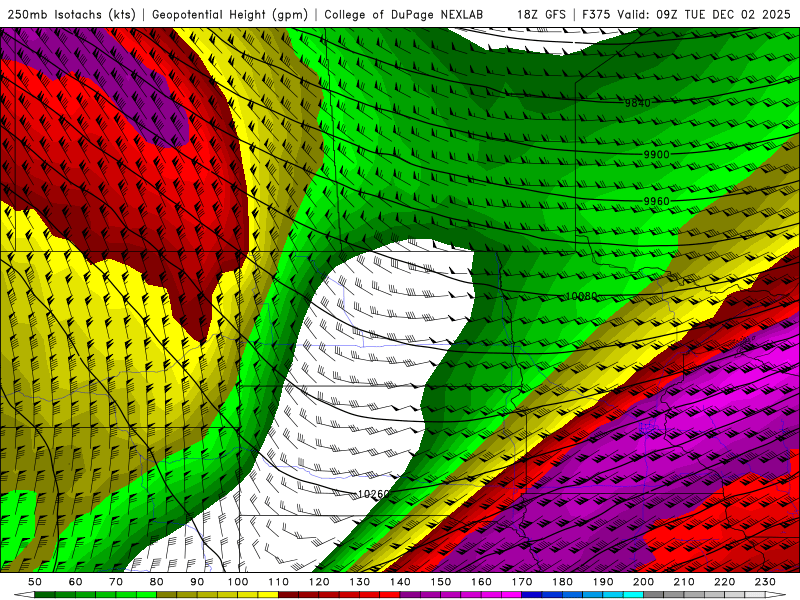Click the dark gray swatch under 200
The width and height of the screenshot is (800, 600).
(654, 595)
